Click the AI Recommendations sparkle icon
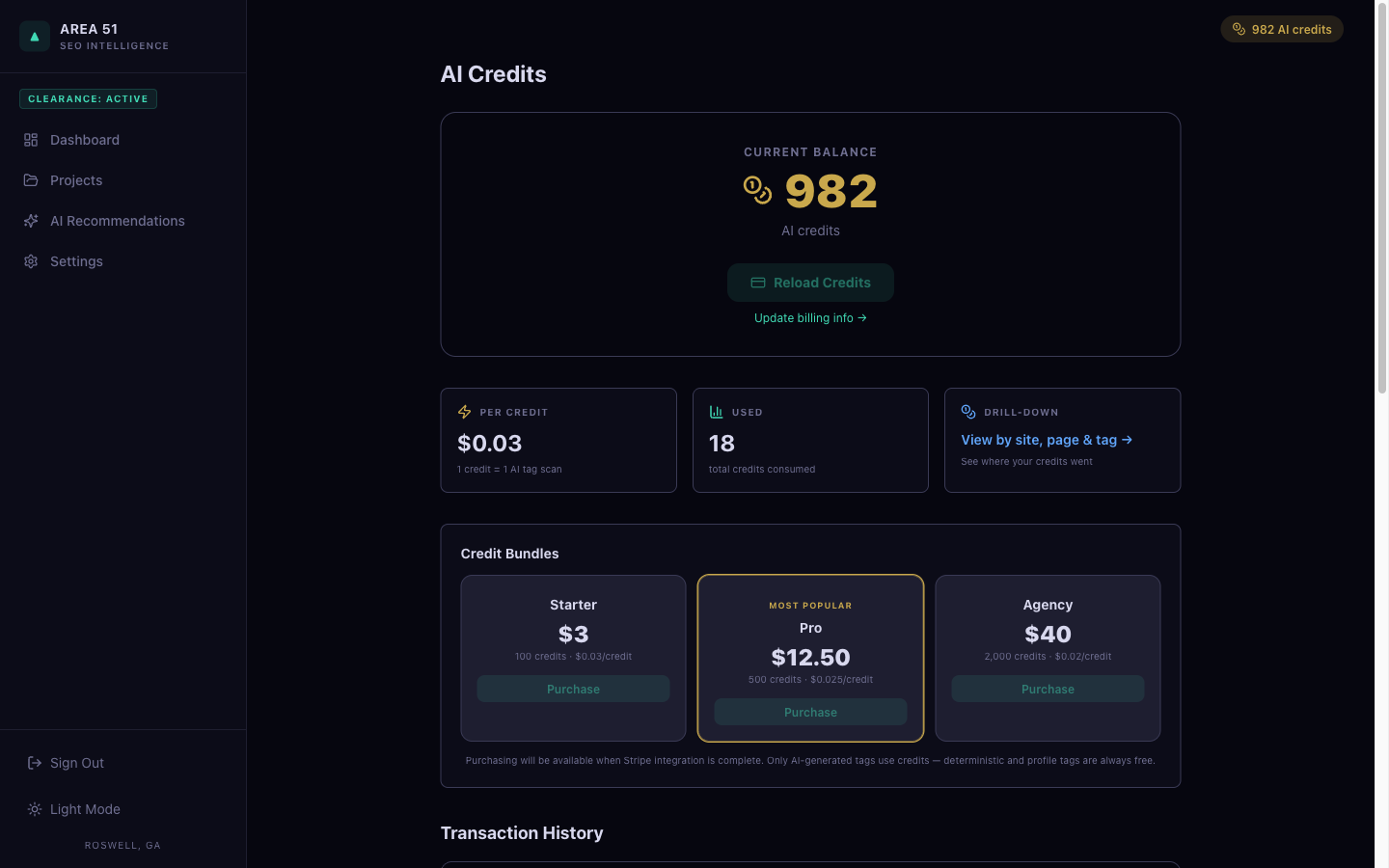This screenshot has width=1389, height=868. 31,221
